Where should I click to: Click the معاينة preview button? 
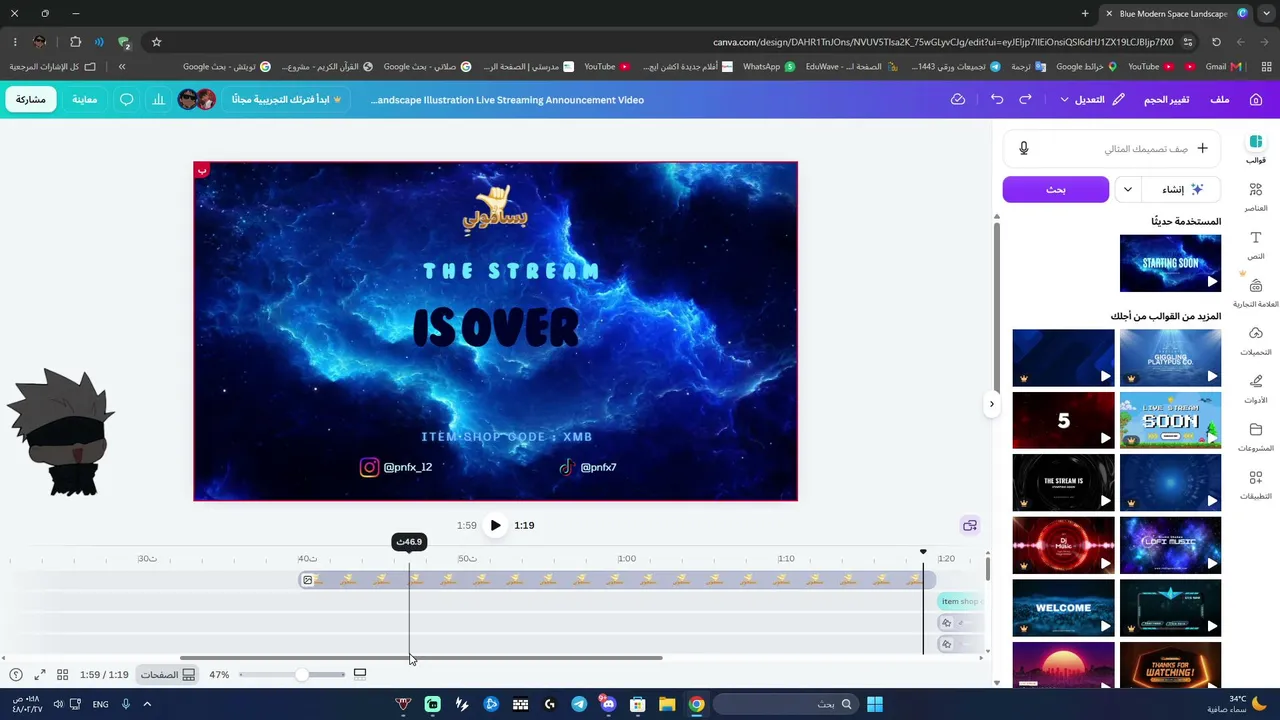tap(85, 100)
